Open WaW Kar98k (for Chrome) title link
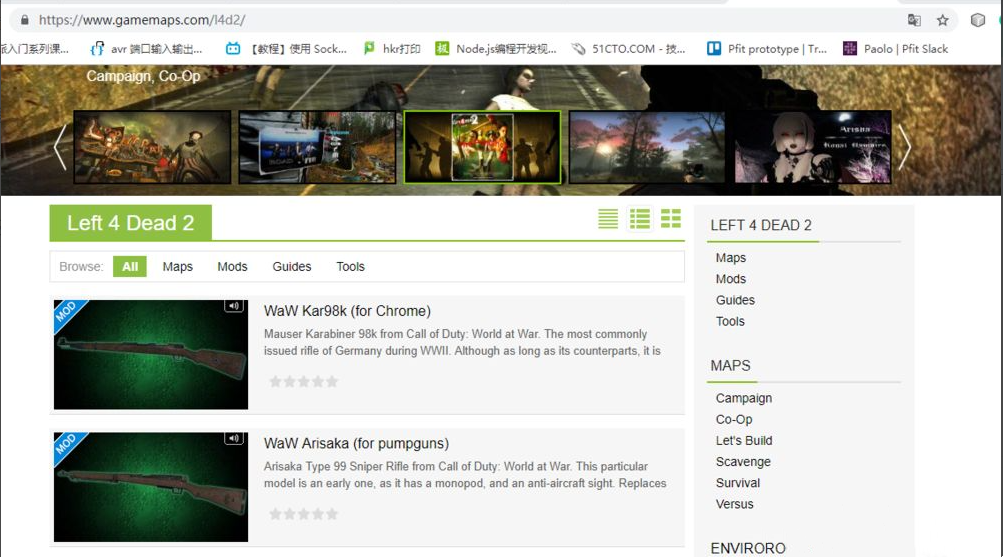 click(x=347, y=311)
